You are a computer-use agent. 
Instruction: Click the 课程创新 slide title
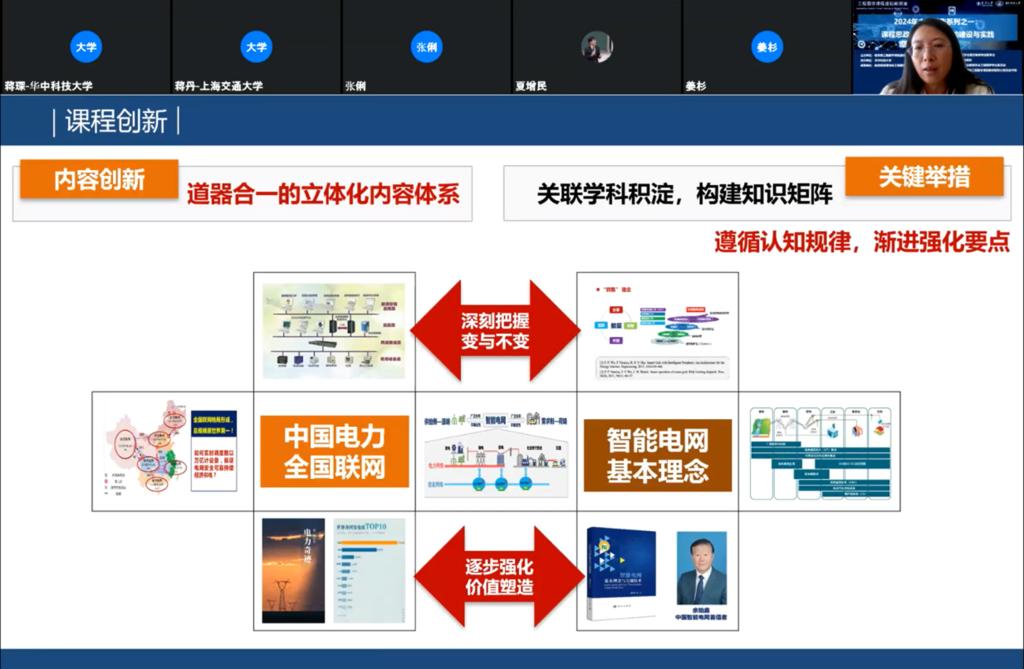click(x=116, y=122)
